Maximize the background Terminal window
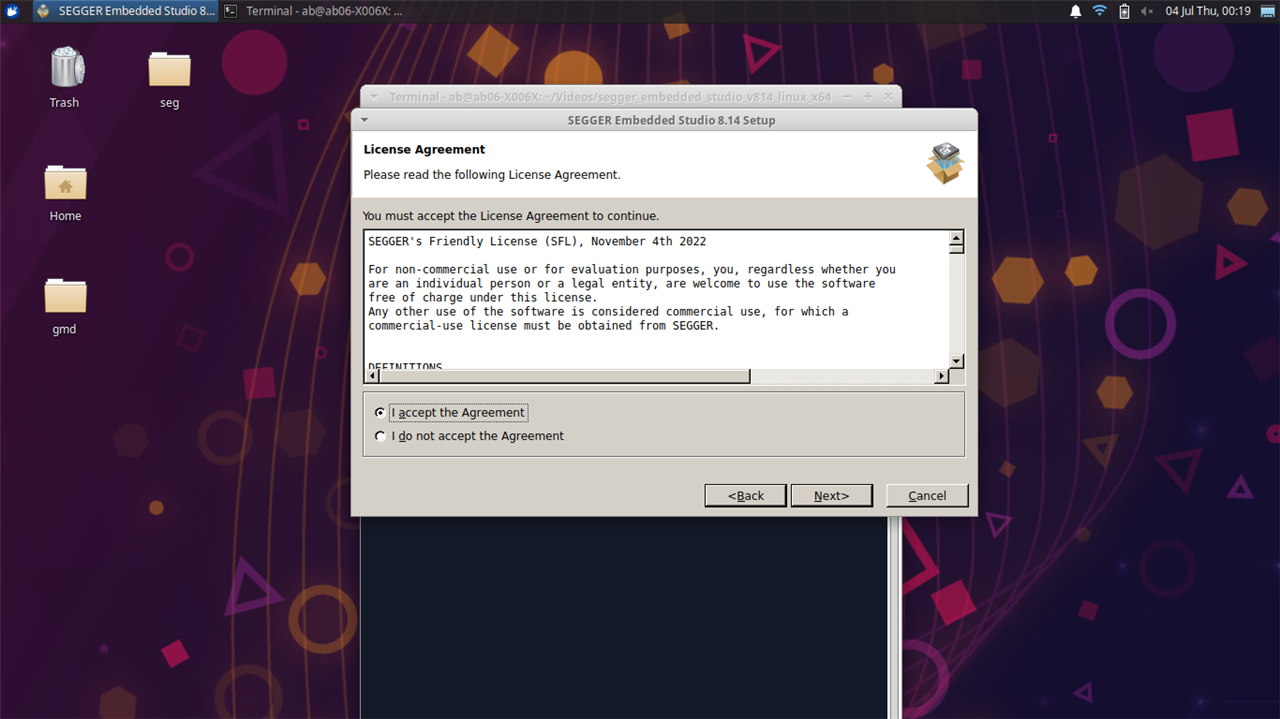The image size is (1280, 719). [867, 97]
